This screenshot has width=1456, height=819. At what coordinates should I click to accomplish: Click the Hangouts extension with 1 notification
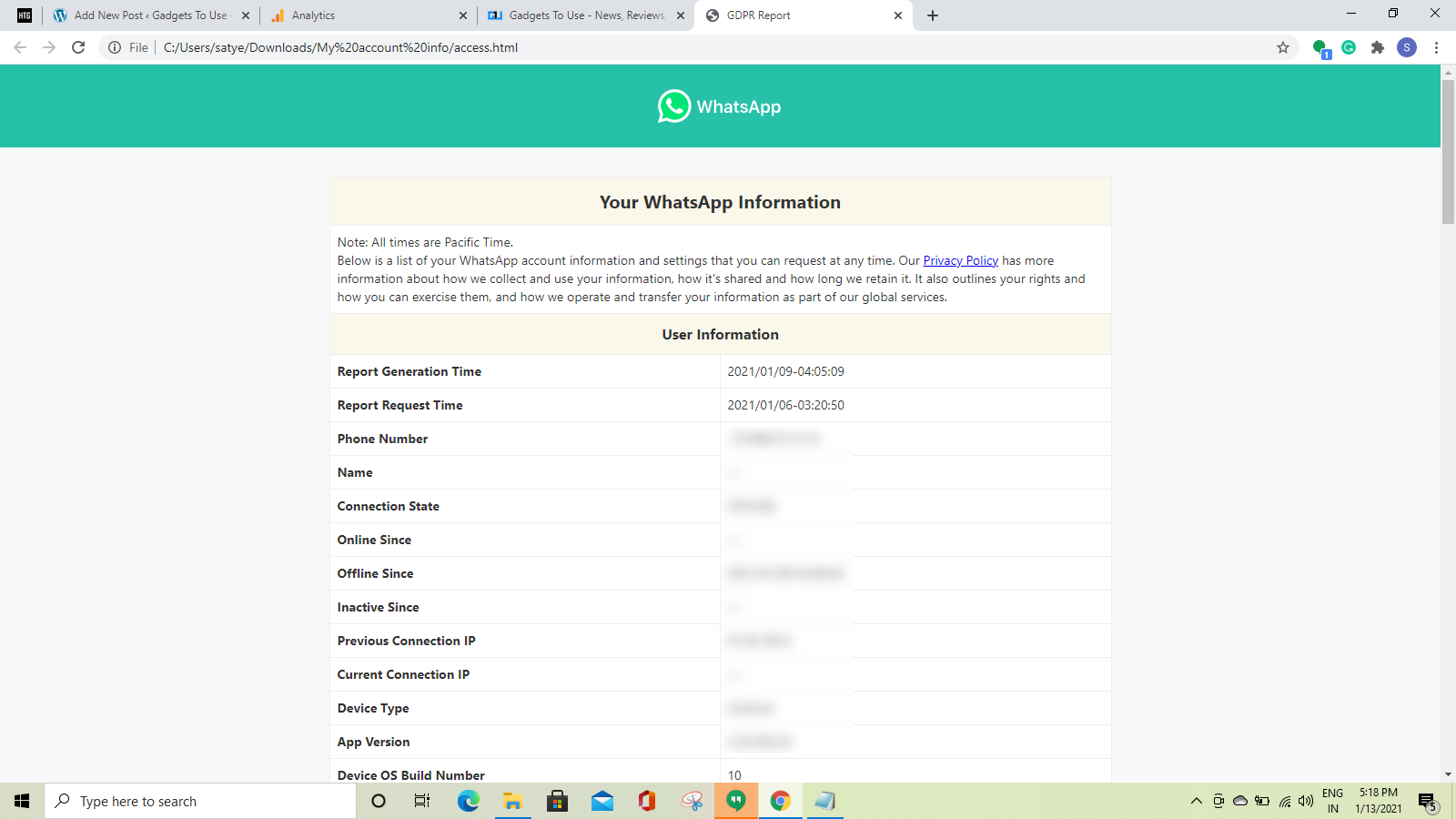tap(1319, 47)
